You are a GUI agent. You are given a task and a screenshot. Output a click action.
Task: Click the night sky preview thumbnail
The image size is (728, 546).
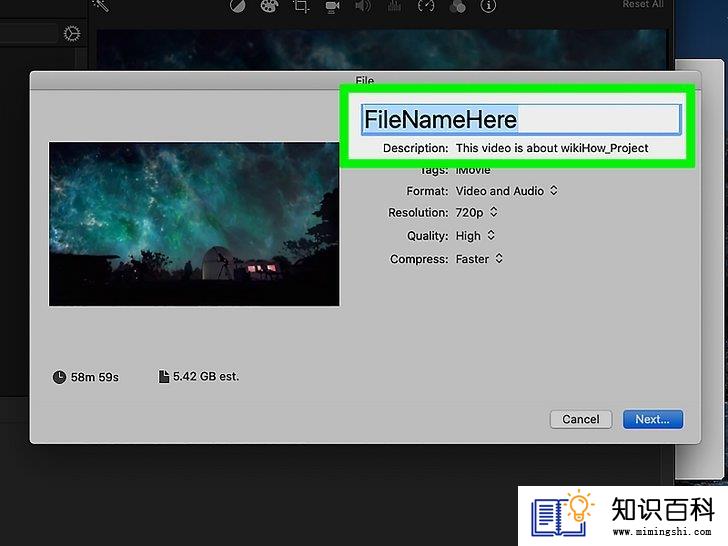[194, 224]
